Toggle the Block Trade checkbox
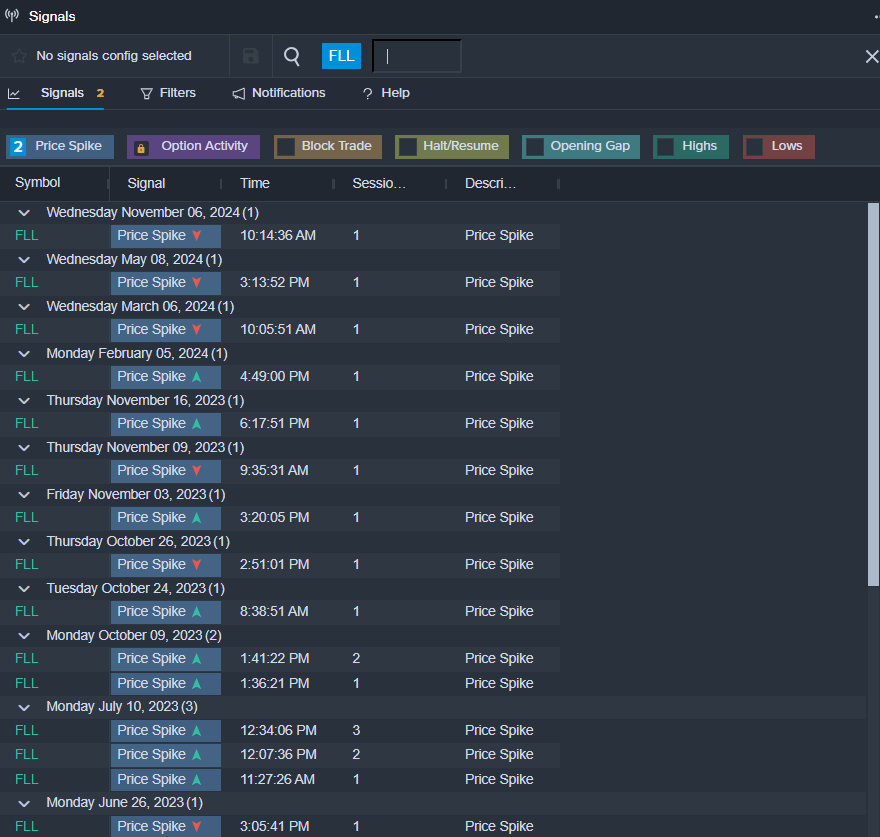Viewport: 880px width, 837px height. tap(286, 147)
